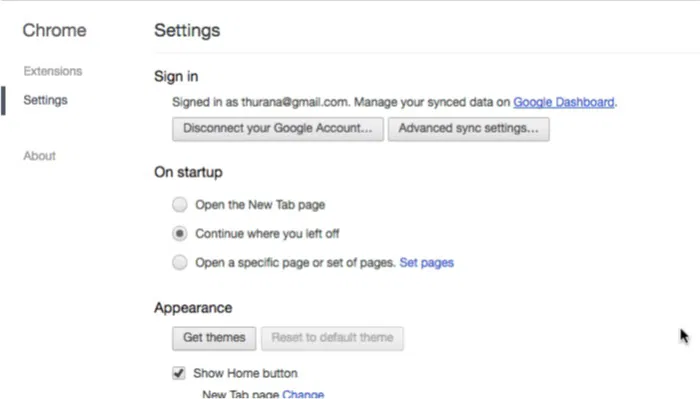Viewport: 700px width, 399px height.
Task: Click the Chrome title text
Action: click(x=54, y=30)
